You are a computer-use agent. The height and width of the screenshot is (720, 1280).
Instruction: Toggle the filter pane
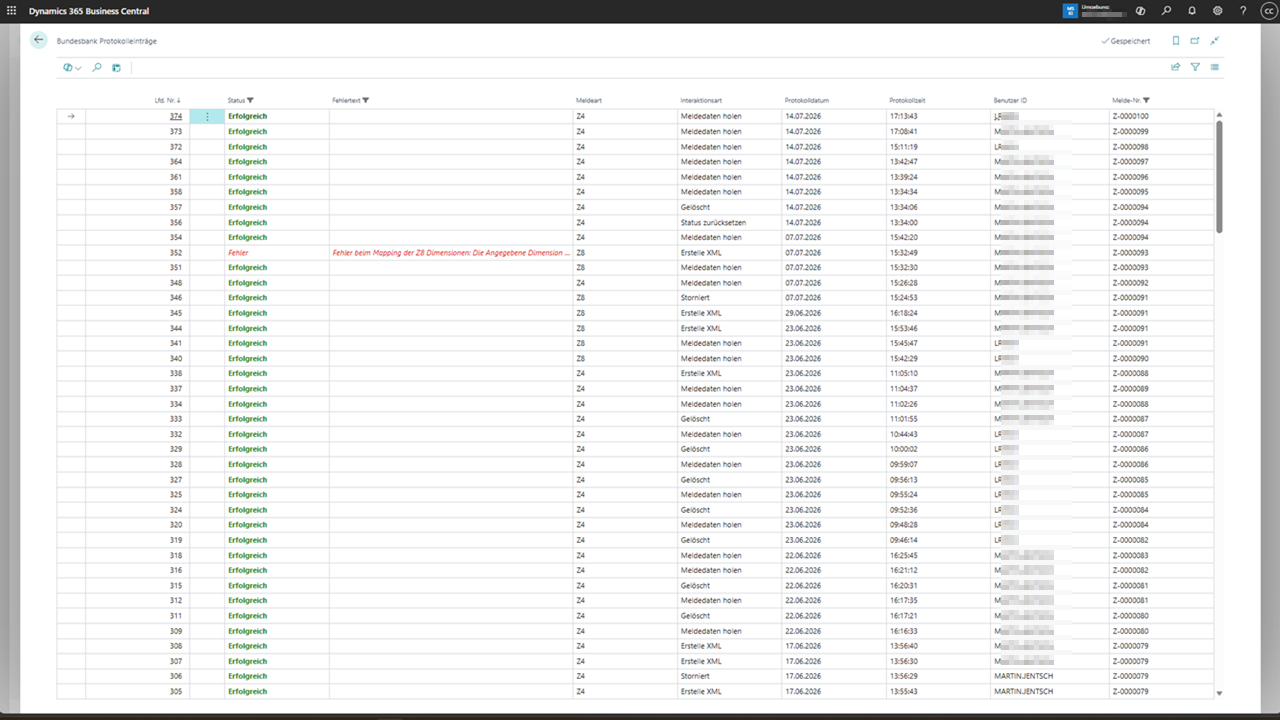[x=1195, y=67]
